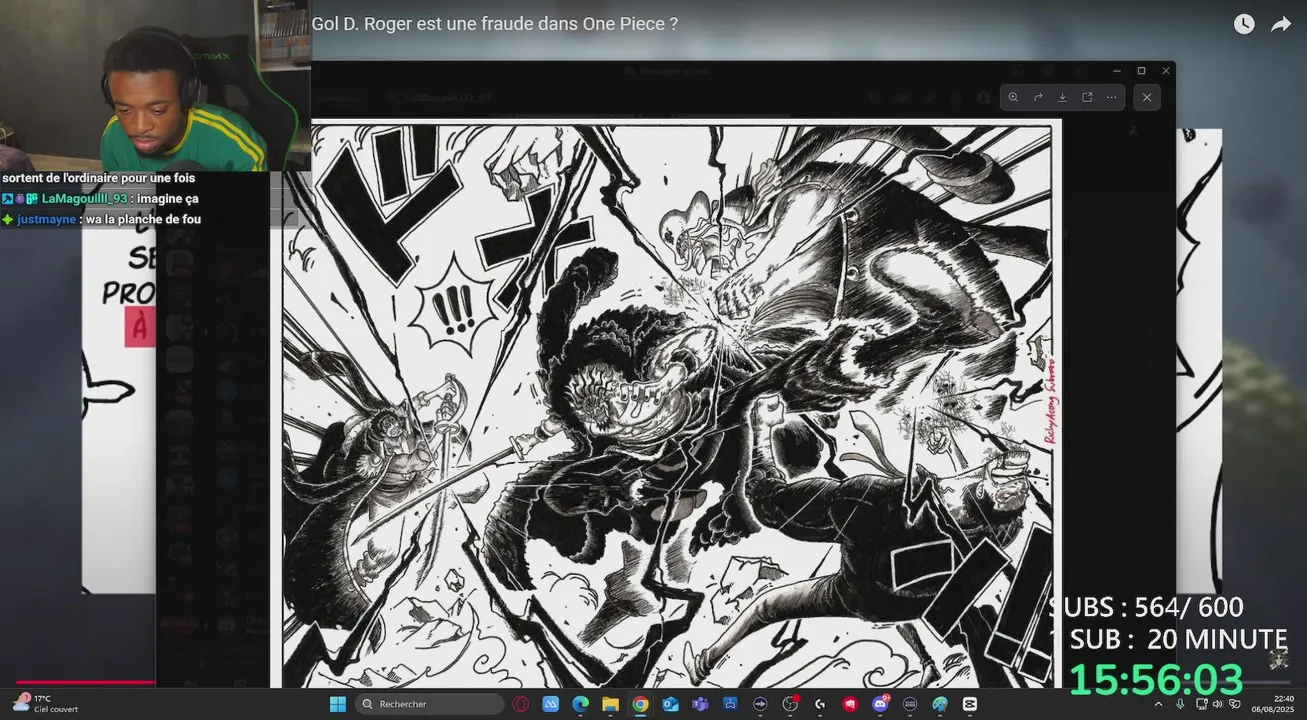Open the weather widget showing 17°C

coord(46,704)
